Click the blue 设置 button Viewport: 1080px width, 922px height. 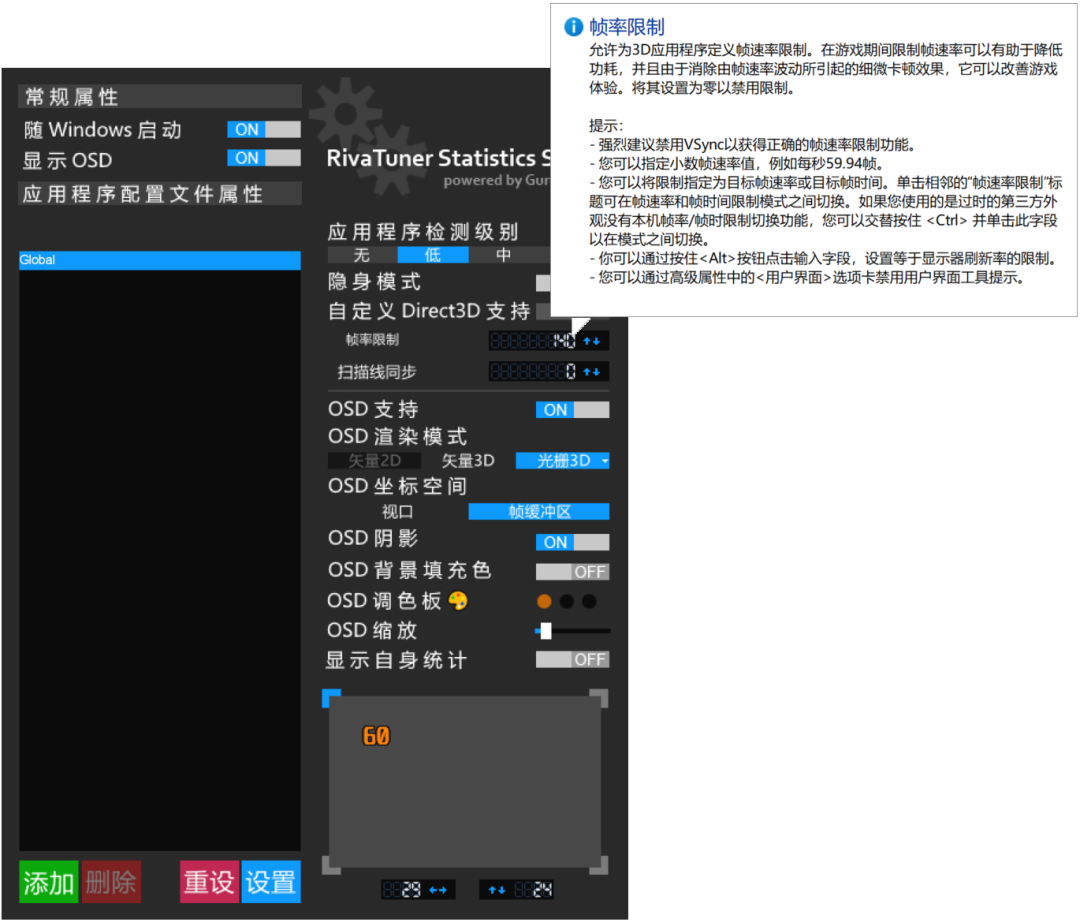(271, 882)
